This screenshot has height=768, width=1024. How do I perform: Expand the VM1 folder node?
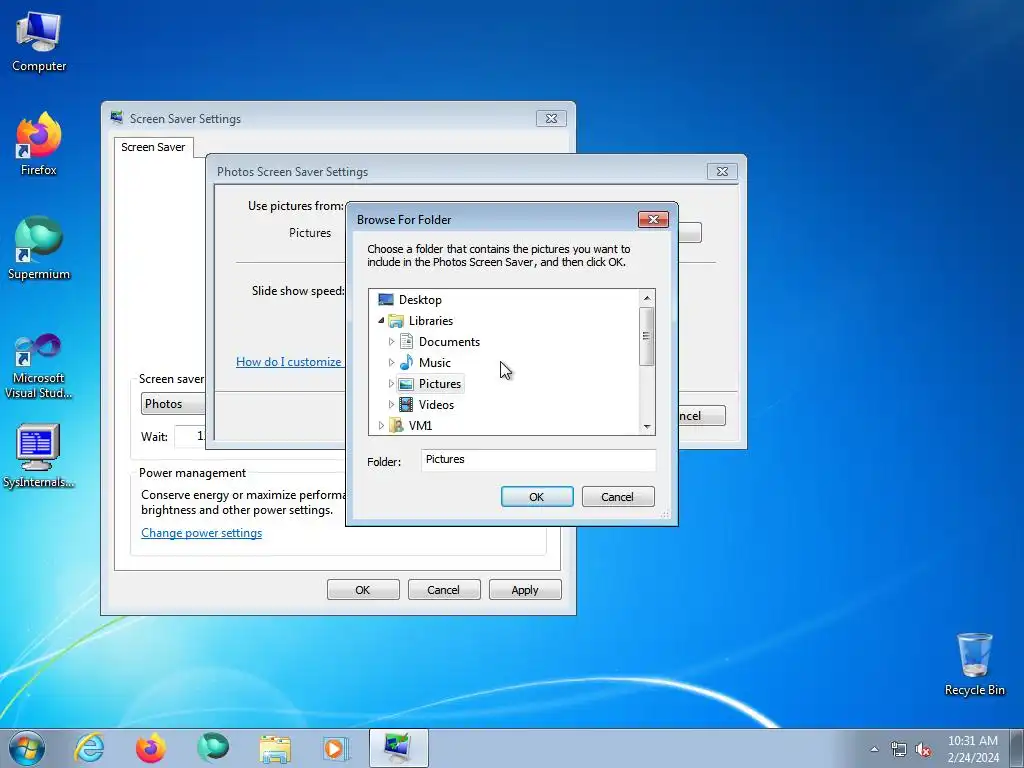(381, 426)
